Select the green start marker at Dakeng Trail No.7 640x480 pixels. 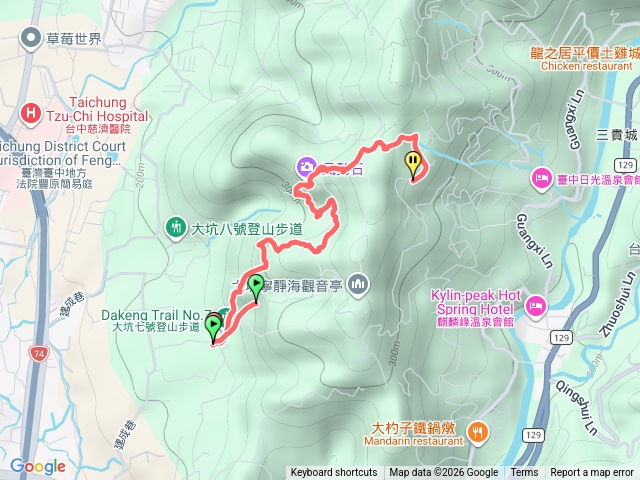pos(213,329)
